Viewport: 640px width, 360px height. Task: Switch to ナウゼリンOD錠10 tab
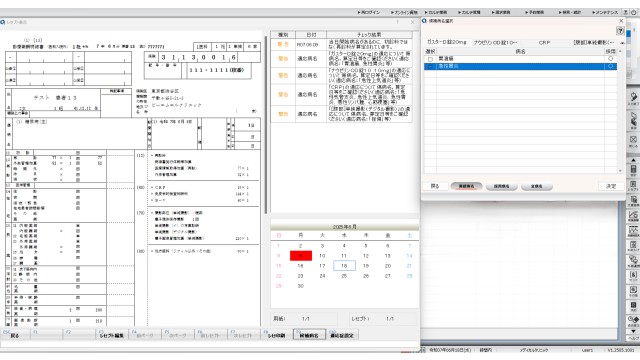pos(495,42)
